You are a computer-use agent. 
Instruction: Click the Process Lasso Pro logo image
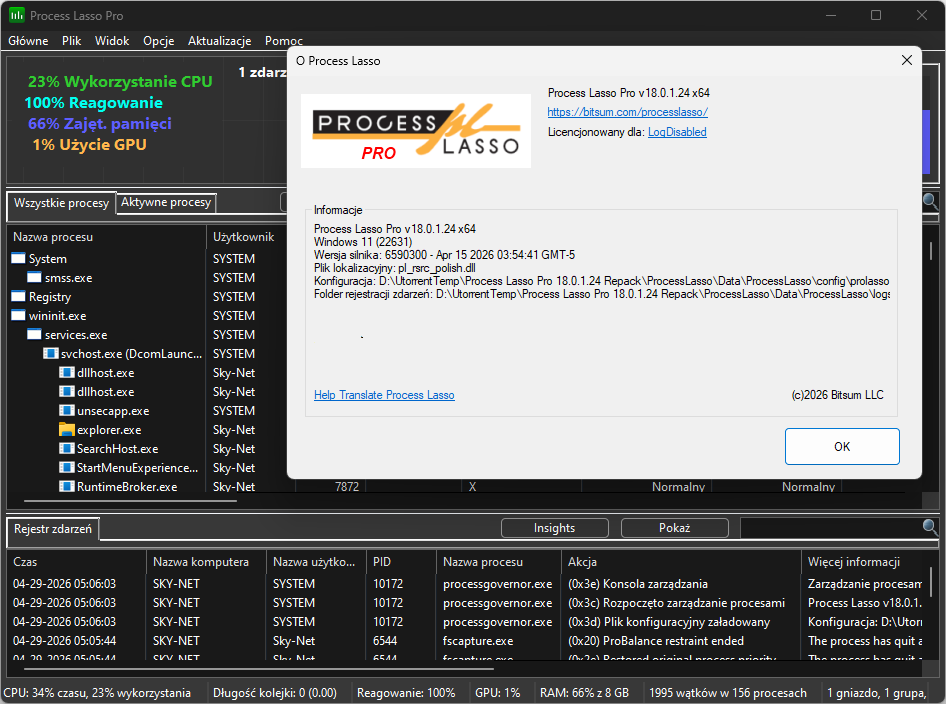(416, 131)
